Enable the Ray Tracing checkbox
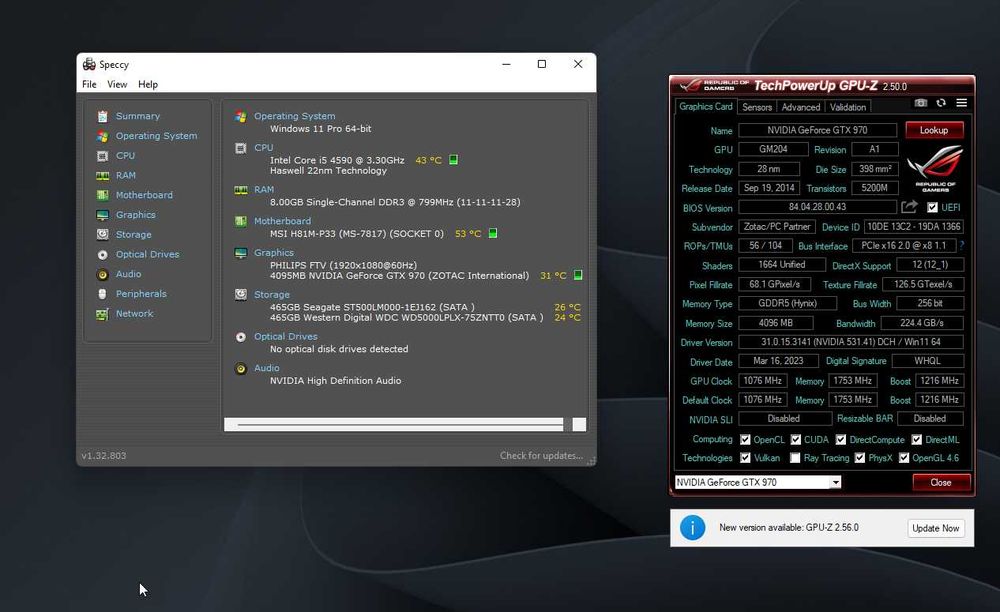Image resolution: width=1000 pixels, height=612 pixels. pos(795,458)
